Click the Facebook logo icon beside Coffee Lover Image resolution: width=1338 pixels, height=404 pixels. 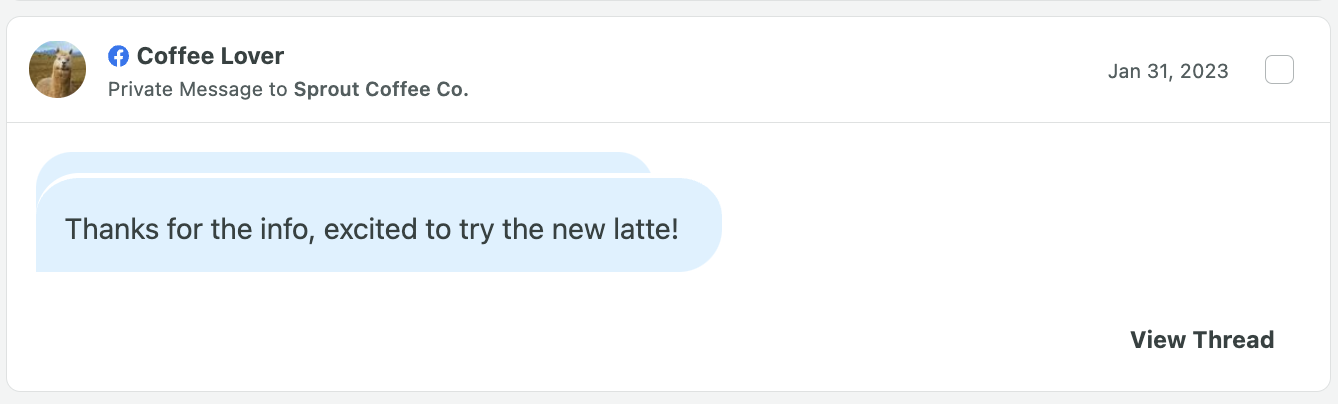[119, 56]
